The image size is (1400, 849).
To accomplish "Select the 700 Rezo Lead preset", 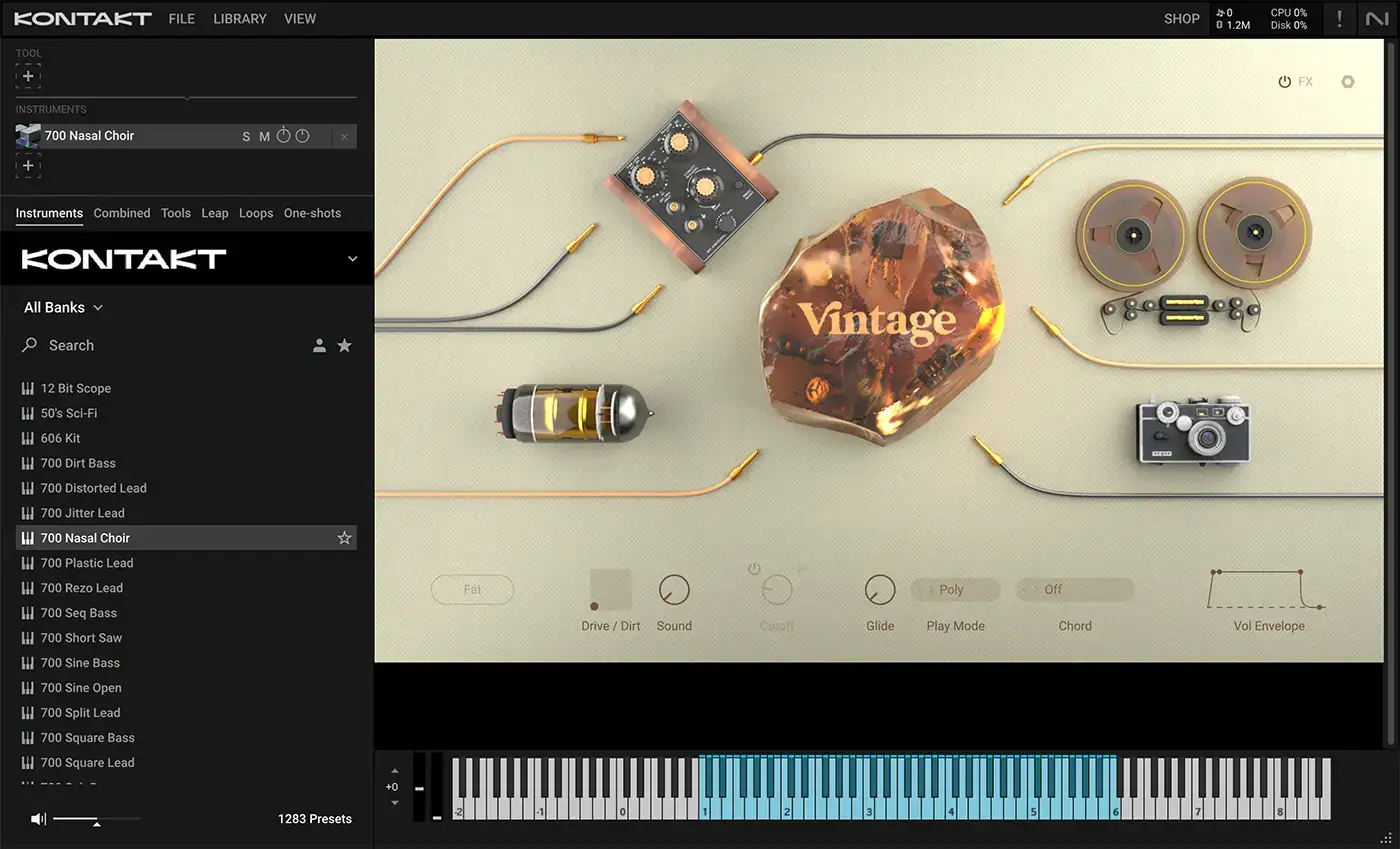I will coord(186,588).
